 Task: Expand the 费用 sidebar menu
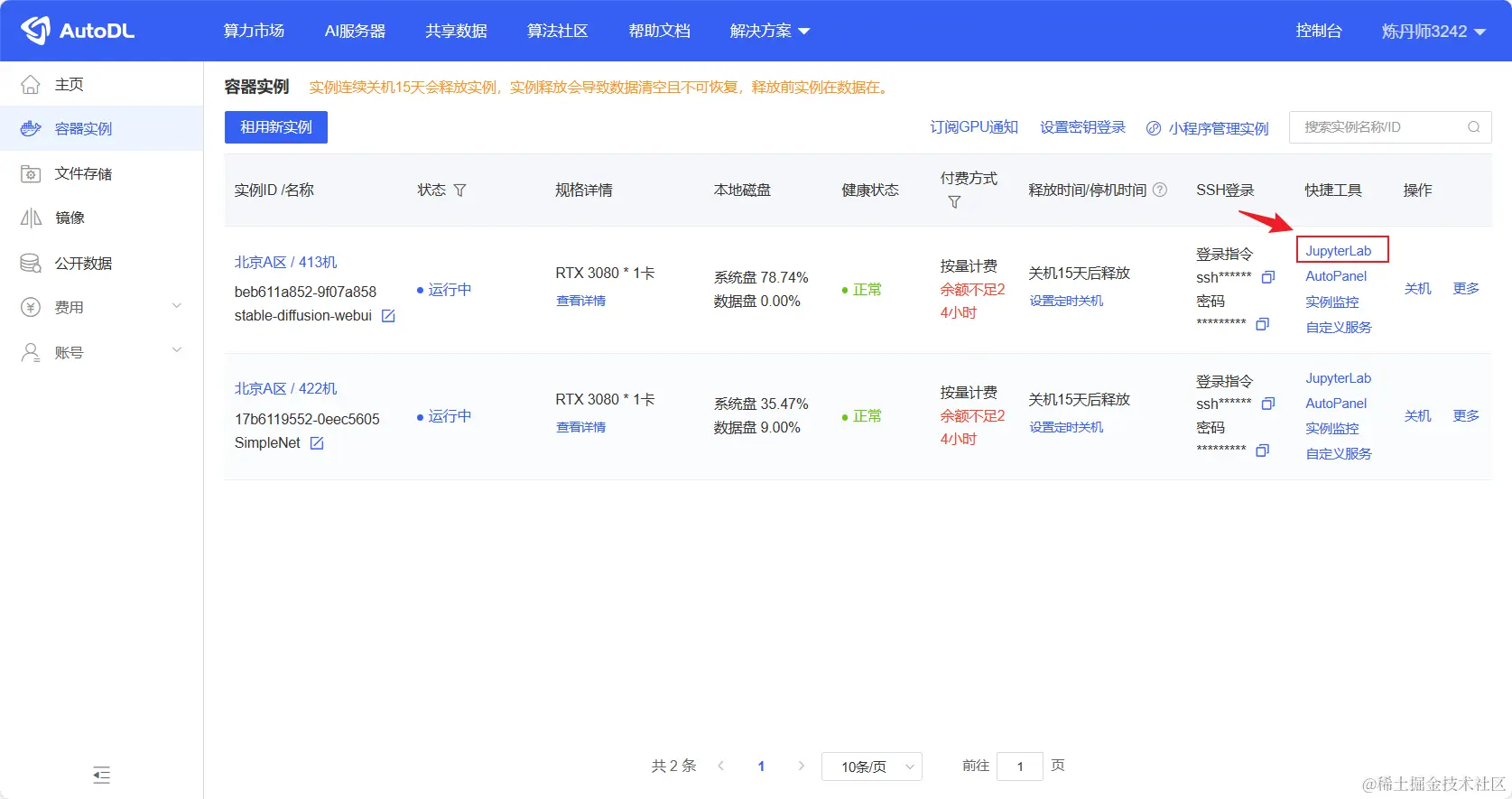tap(177, 306)
